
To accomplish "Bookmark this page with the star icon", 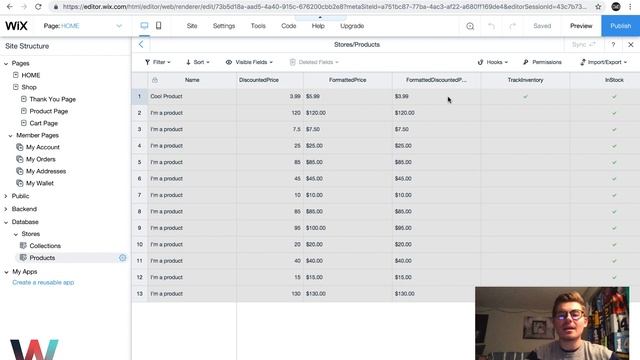I will (598, 7).
